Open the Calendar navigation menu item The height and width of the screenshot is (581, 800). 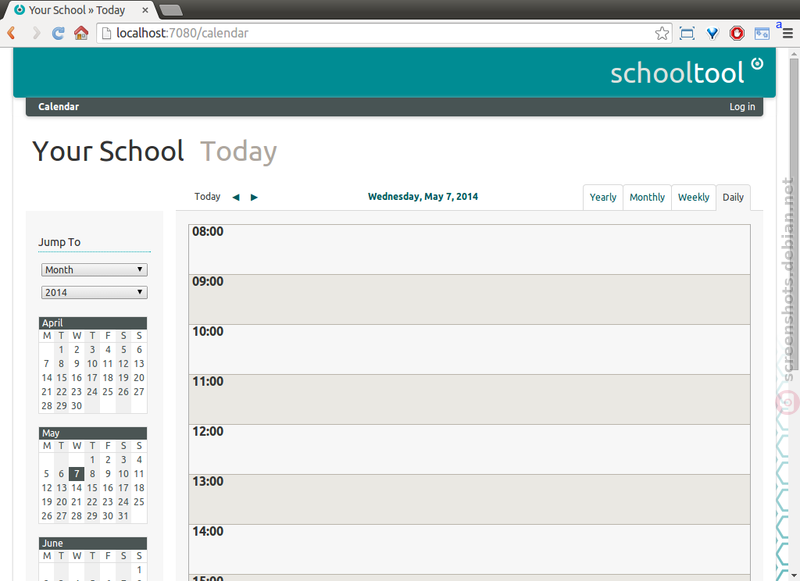[59, 107]
